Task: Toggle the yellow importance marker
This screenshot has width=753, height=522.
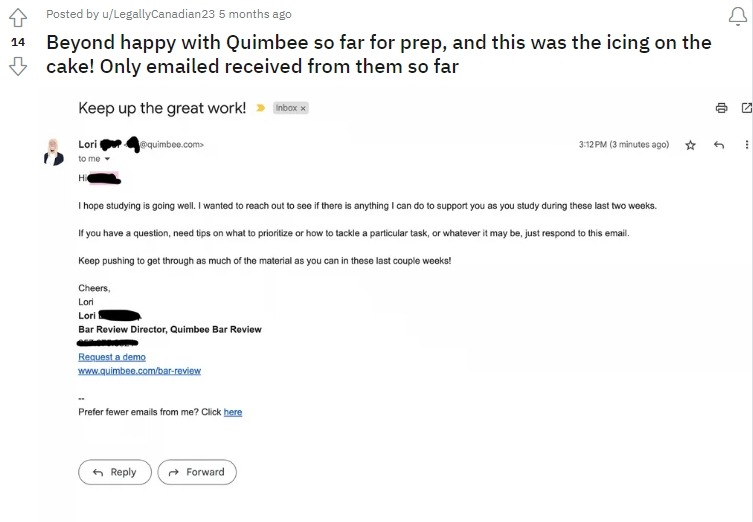Action: (260, 108)
